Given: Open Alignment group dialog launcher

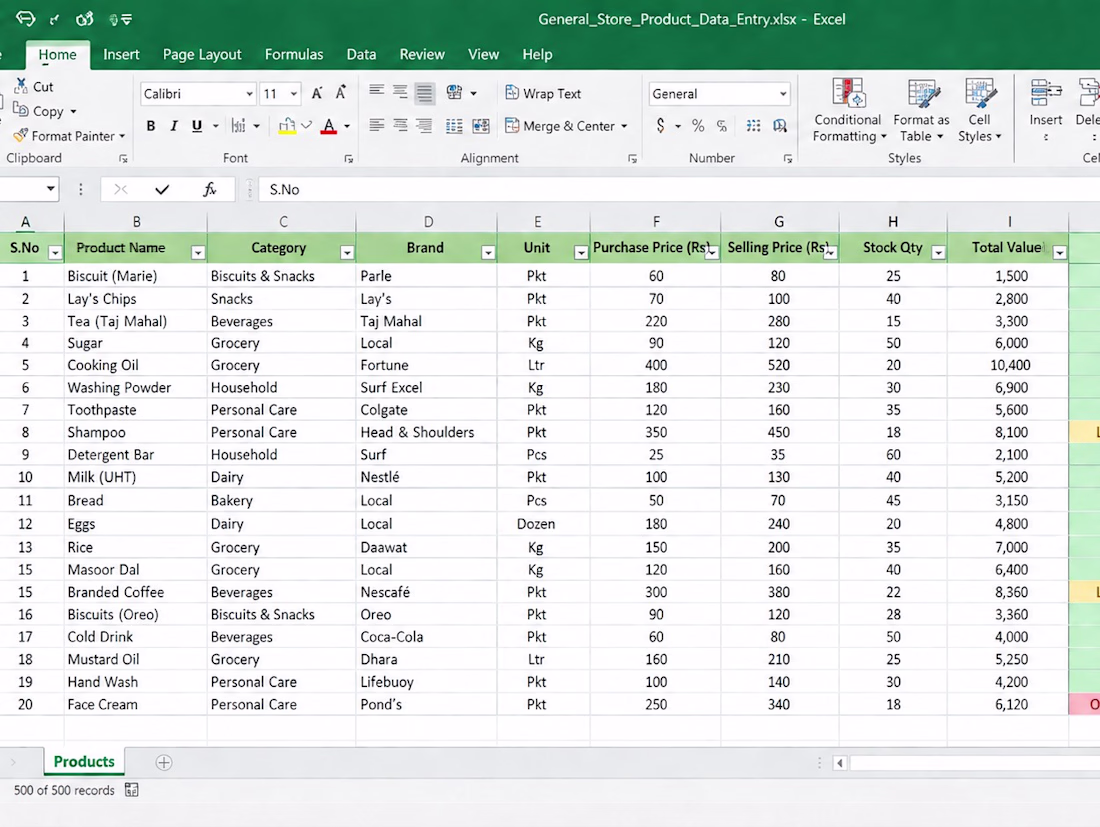Looking at the screenshot, I should point(632,159).
